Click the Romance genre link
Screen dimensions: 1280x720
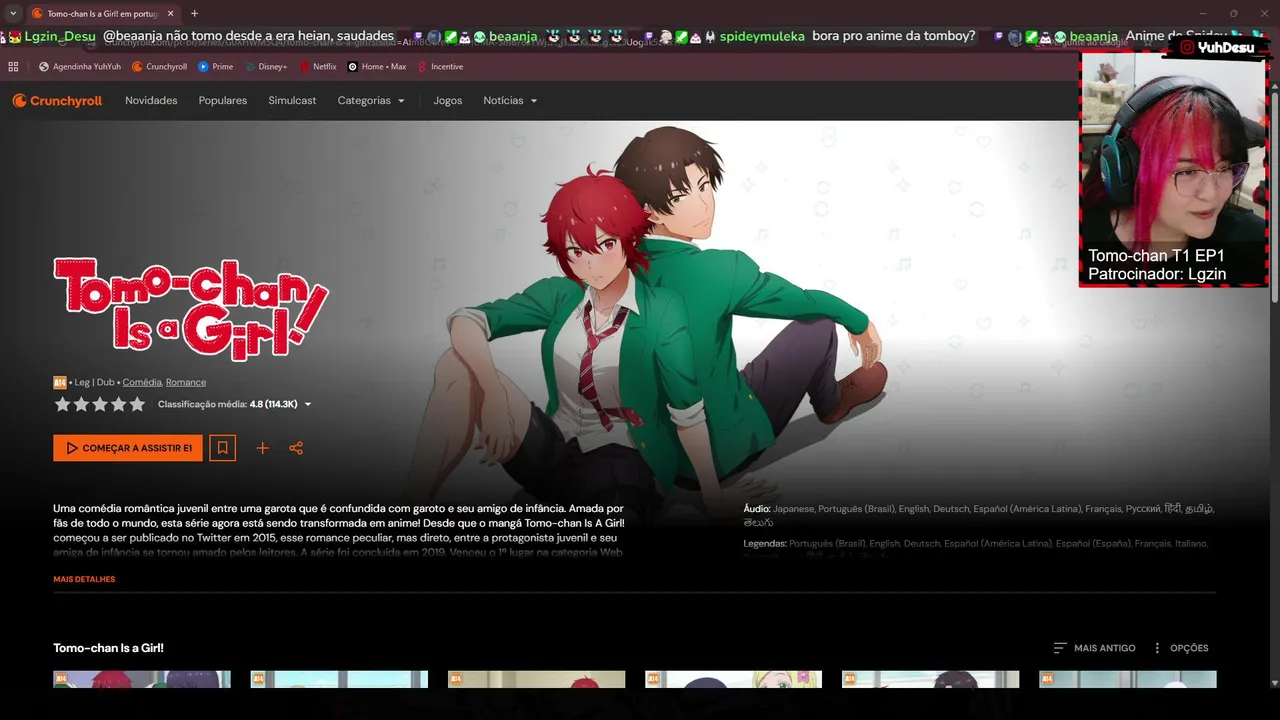click(x=186, y=382)
